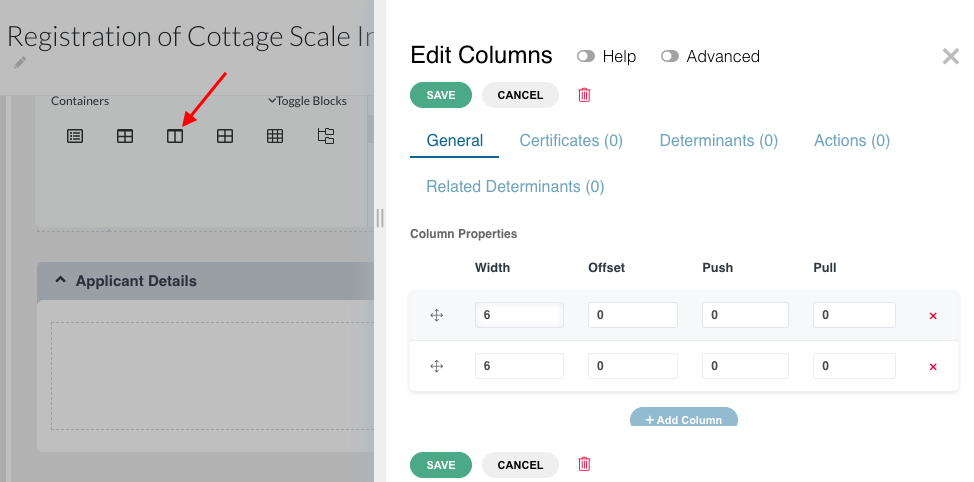Click the top green Save button
Screen dimensions: 974x482
coord(441,95)
